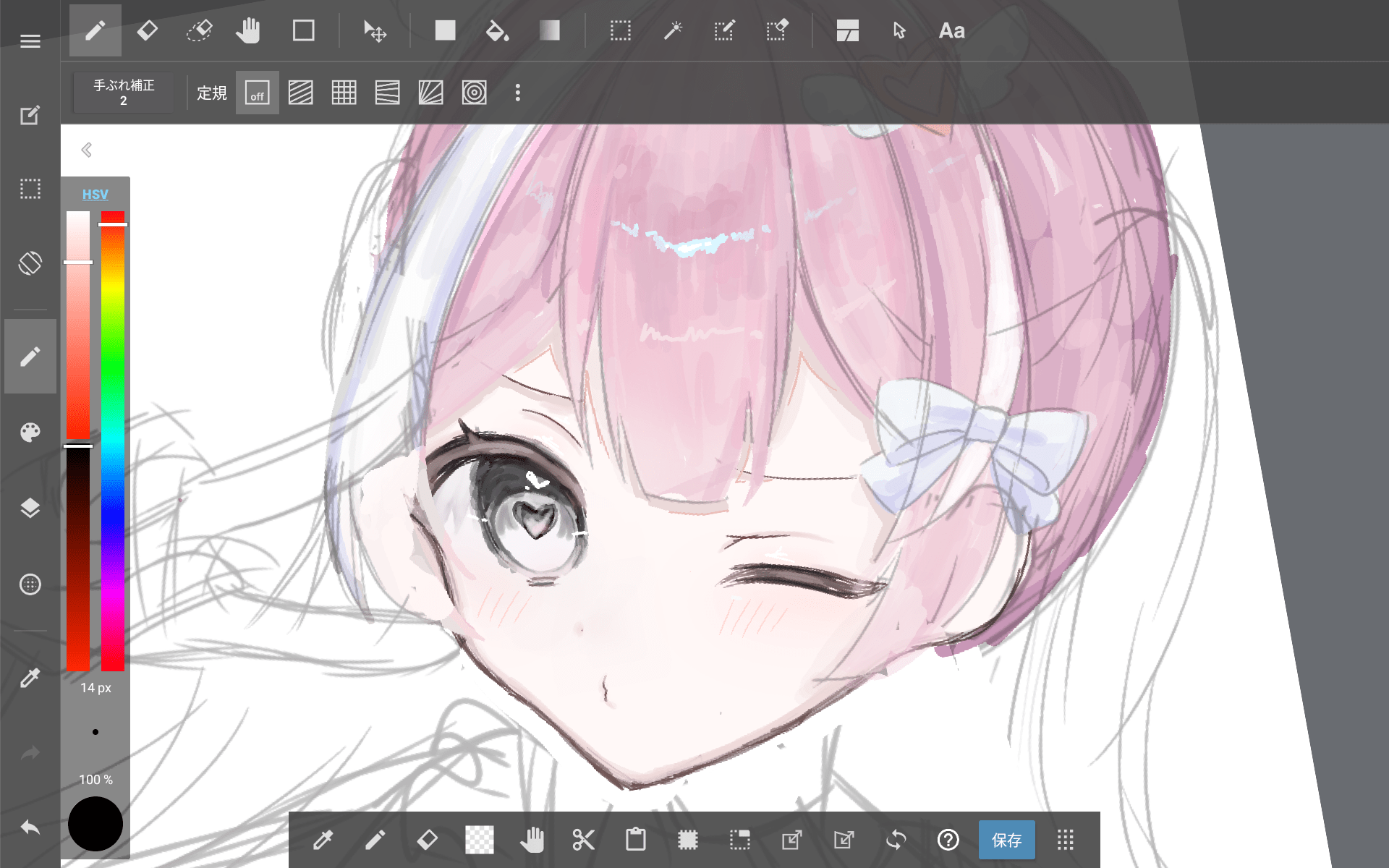Open the Layers panel from sidebar
Viewport: 1389px width, 868px height.
30,509
